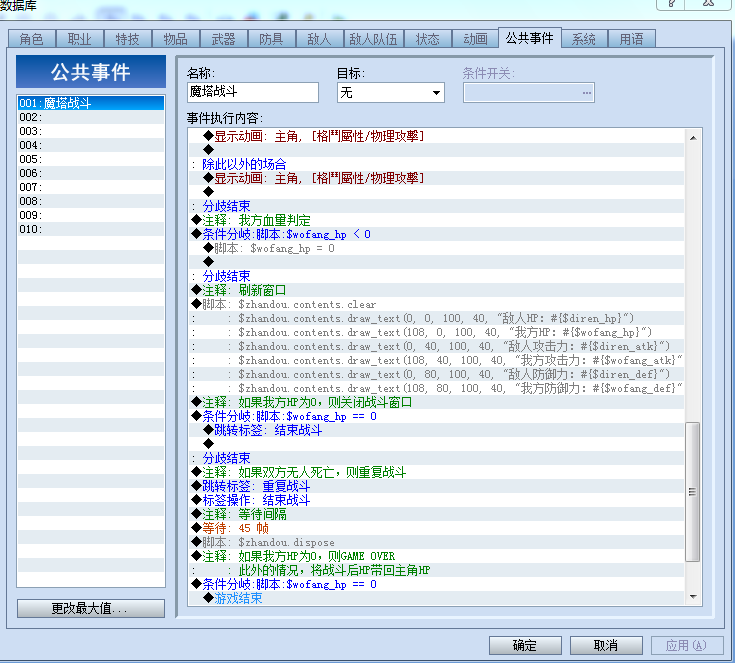Switch to the 角色 tab

(x=32, y=38)
